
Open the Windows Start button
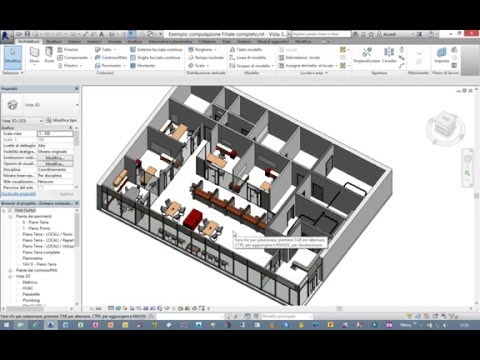pos(6,325)
